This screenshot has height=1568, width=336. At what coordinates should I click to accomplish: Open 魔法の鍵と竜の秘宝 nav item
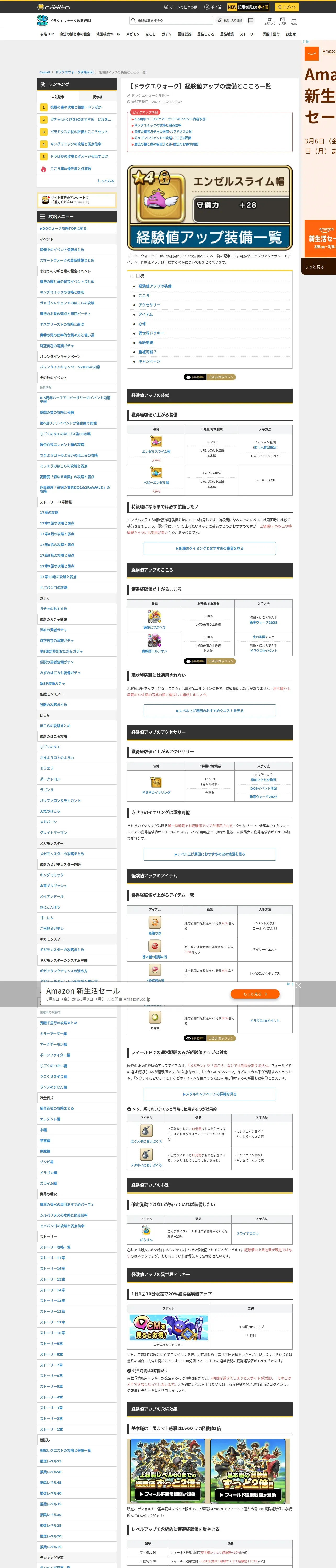coord(75,34)
